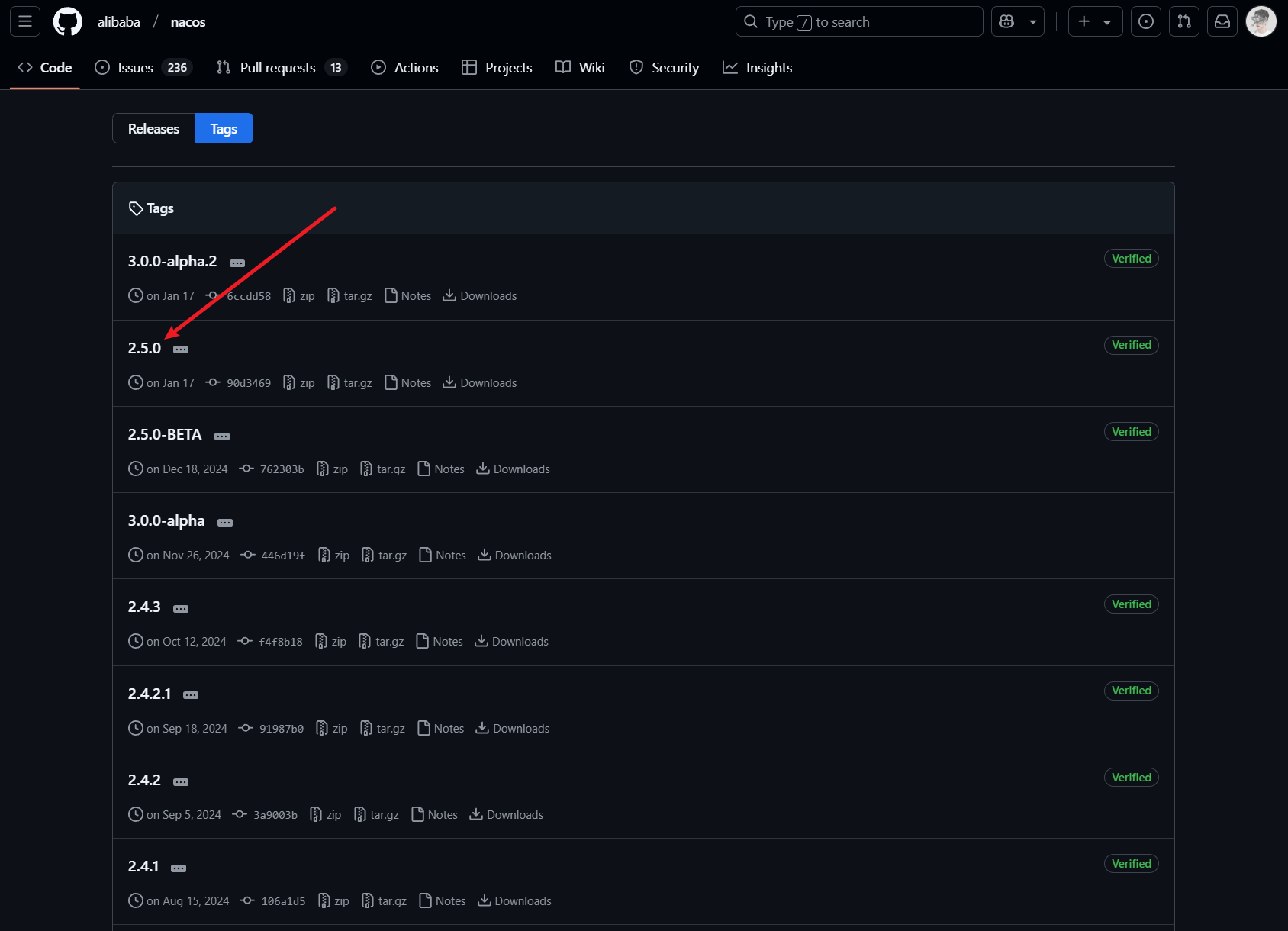Download tar.gz archive icon for tag 2.4.2.1
This screenshot has height=931, width=1288.
366,728
